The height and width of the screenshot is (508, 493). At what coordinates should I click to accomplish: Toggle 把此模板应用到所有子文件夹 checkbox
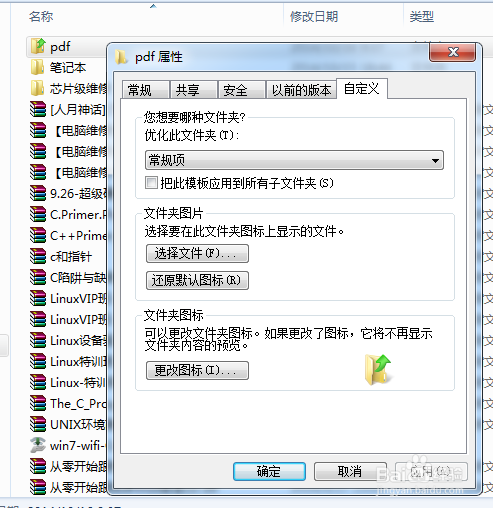[151, 183]
